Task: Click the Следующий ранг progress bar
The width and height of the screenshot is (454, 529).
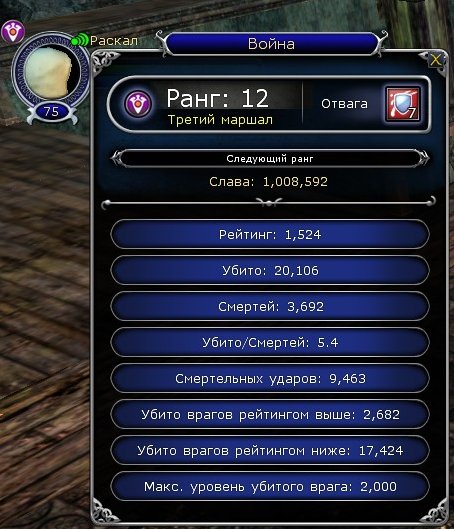Action: (270, 159)
